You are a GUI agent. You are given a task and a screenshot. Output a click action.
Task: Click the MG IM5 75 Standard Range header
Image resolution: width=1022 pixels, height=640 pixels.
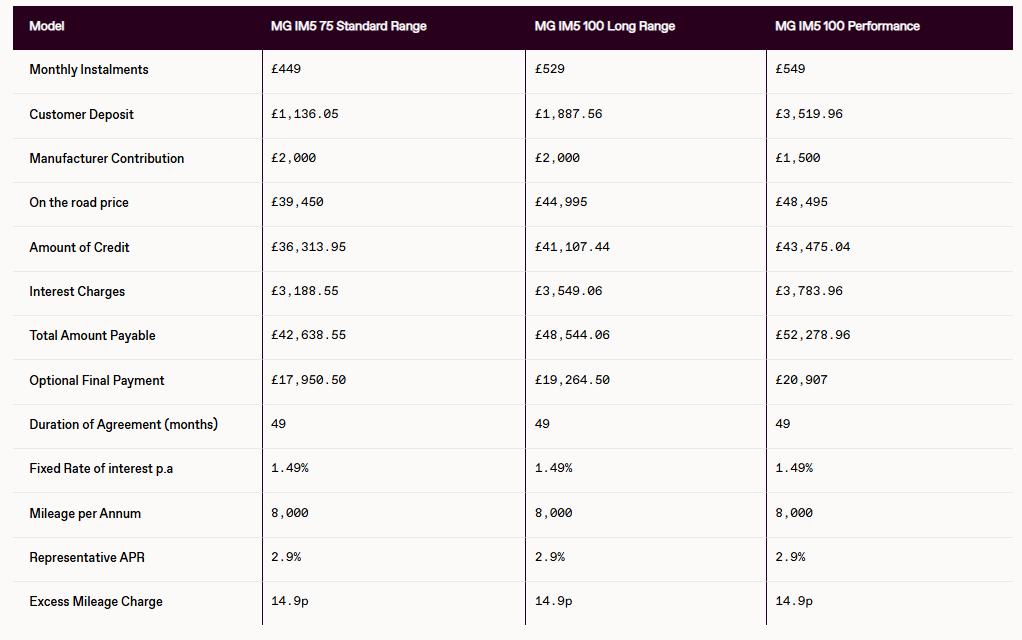(x=348, y=26)
